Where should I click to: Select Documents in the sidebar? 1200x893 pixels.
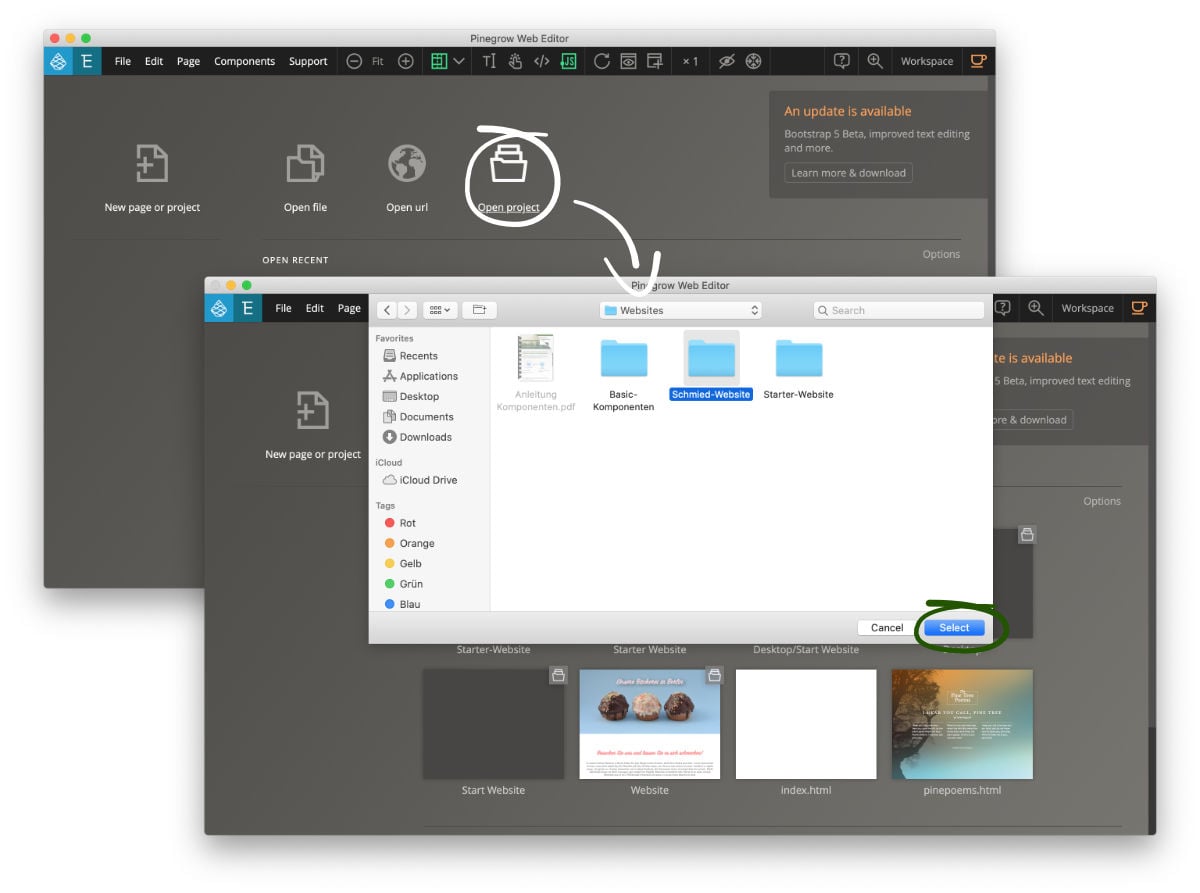point(418,416)
